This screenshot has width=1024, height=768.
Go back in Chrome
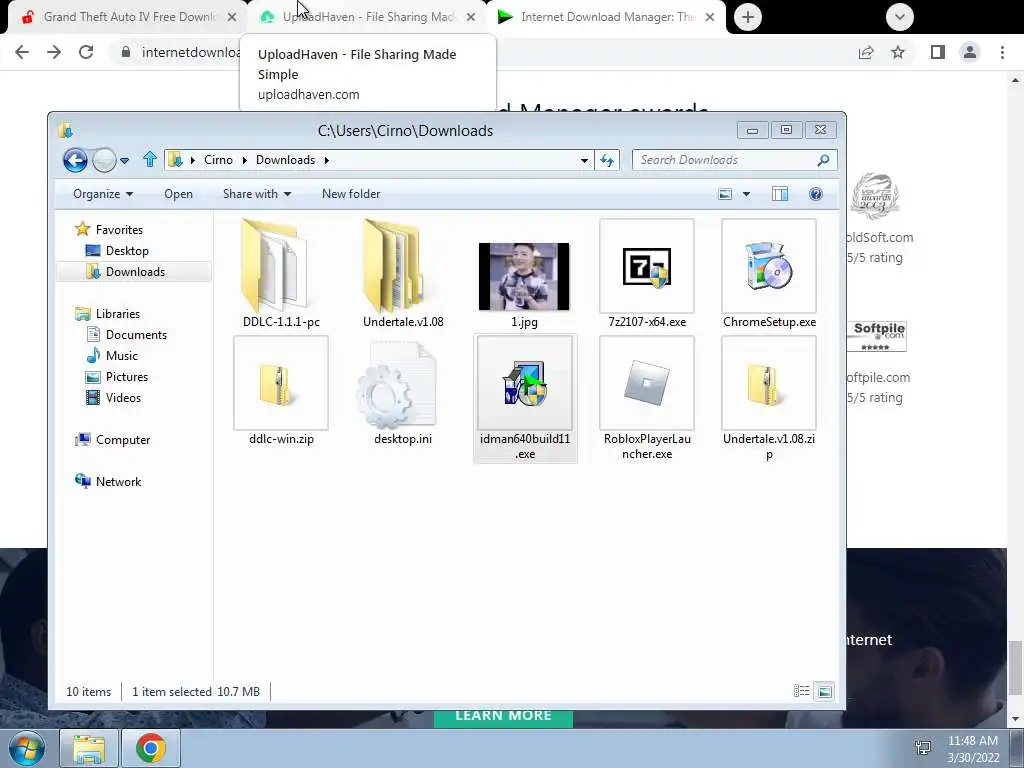(x=22, y=52)
